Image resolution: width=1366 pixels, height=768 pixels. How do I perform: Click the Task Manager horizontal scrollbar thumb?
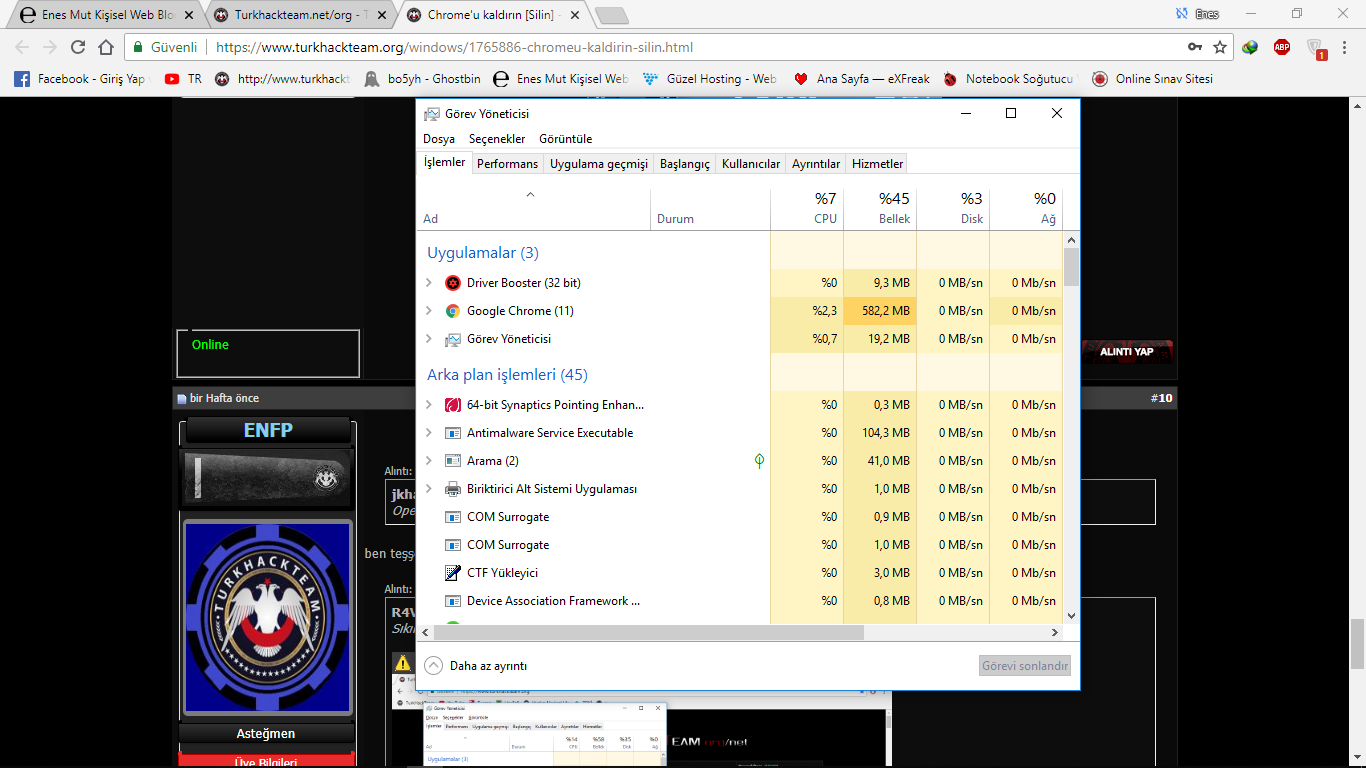point(648,633)
